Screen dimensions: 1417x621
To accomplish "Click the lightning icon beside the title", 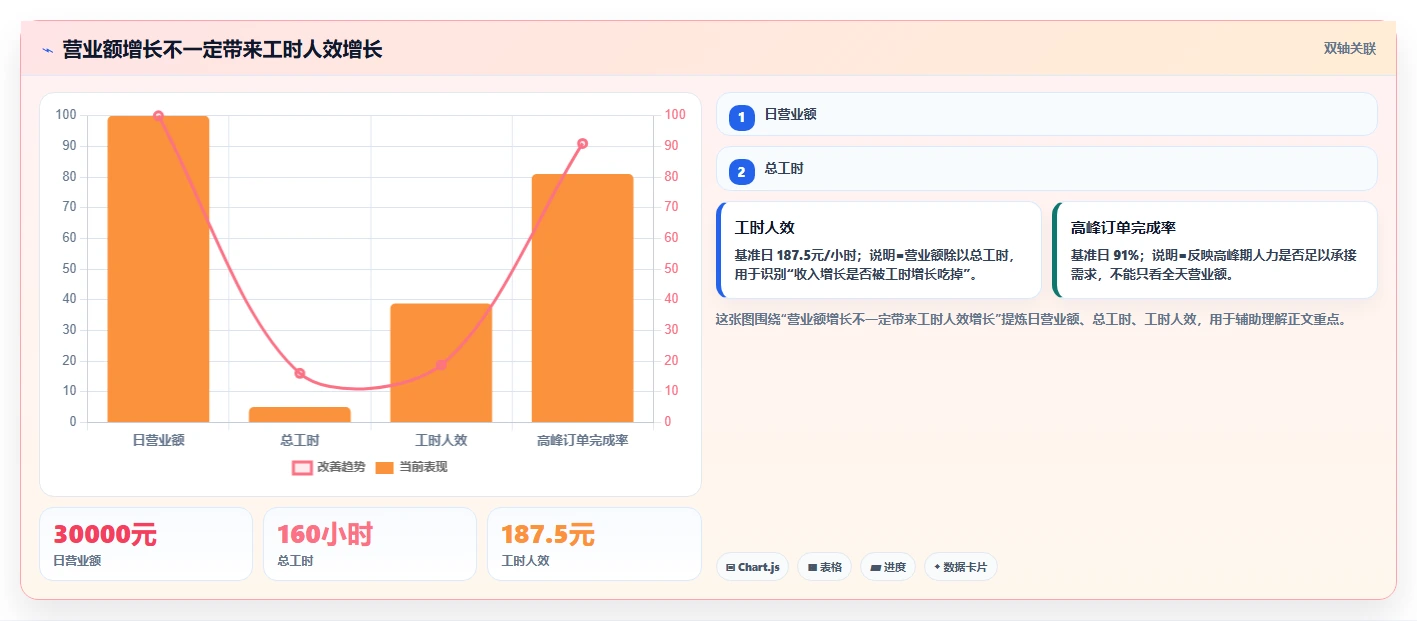I will point(47,50).
